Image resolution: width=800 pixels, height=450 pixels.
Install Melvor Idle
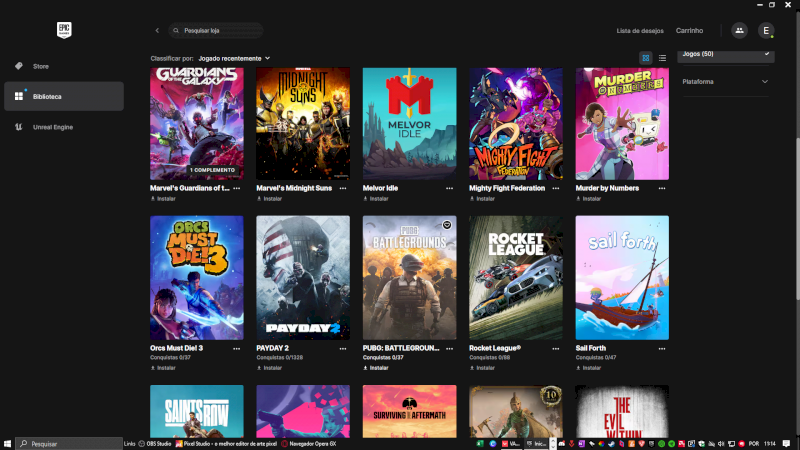click(376, 199)
